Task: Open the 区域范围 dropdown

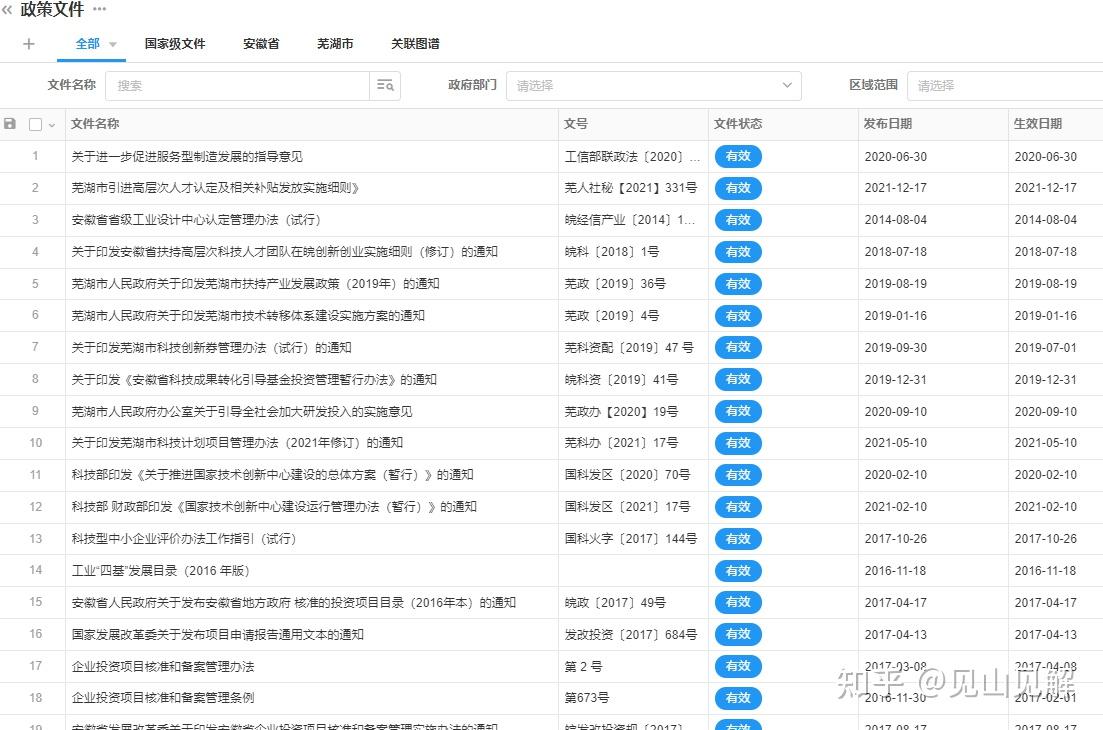Action: (x=1005, y=85)
